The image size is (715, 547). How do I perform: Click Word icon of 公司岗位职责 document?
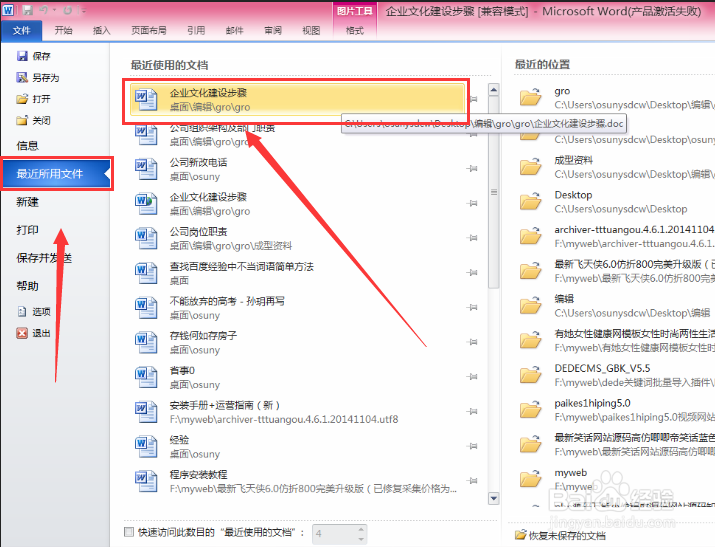pyautogui.click(x=146, y=238)
